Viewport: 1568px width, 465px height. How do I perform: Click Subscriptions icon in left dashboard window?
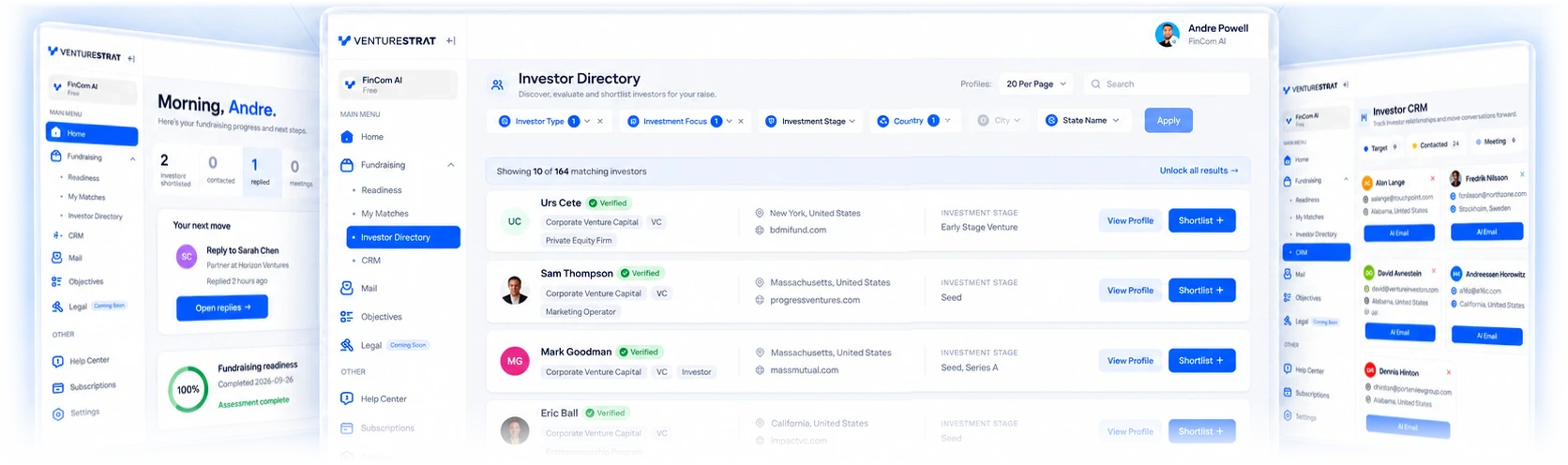(58, 387)
